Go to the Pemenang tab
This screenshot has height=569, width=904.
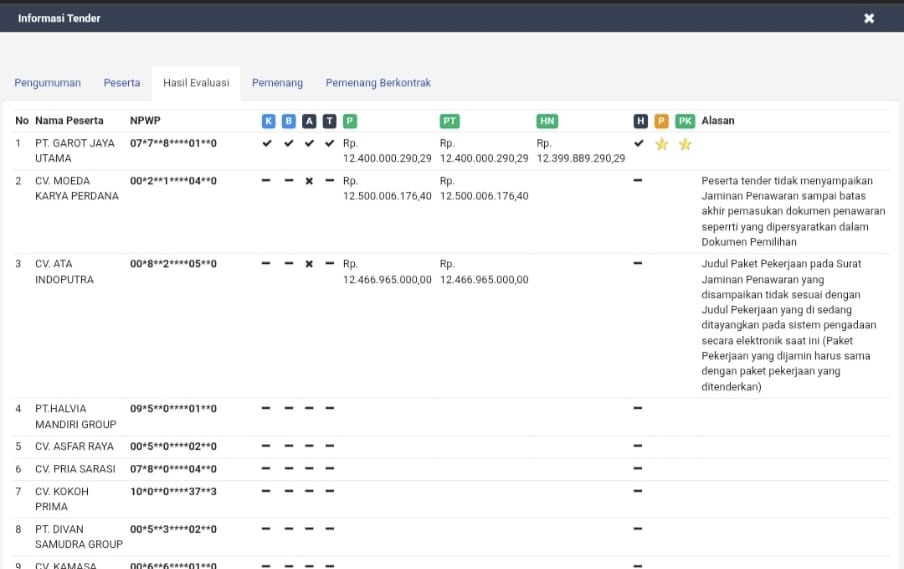tap(277, 82)
